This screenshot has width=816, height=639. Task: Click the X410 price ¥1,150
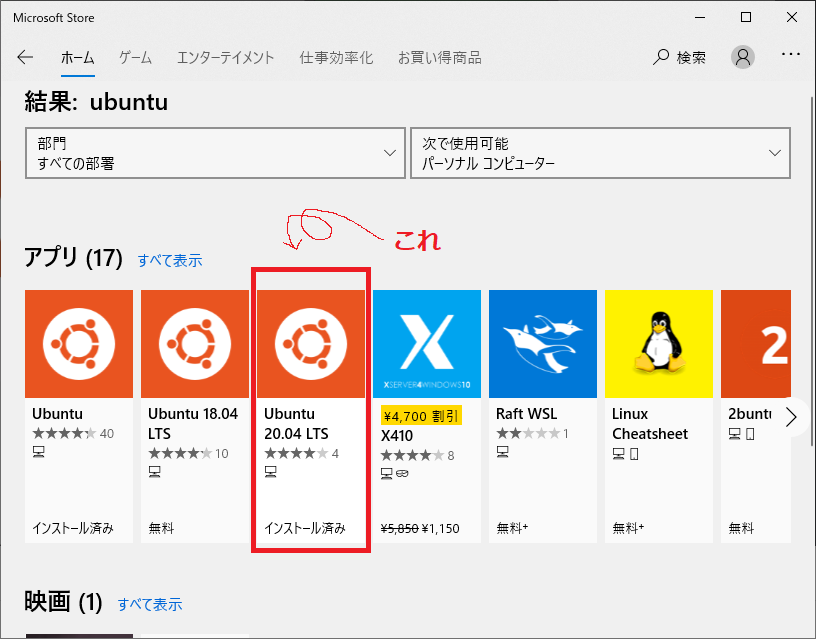point(440,529)
